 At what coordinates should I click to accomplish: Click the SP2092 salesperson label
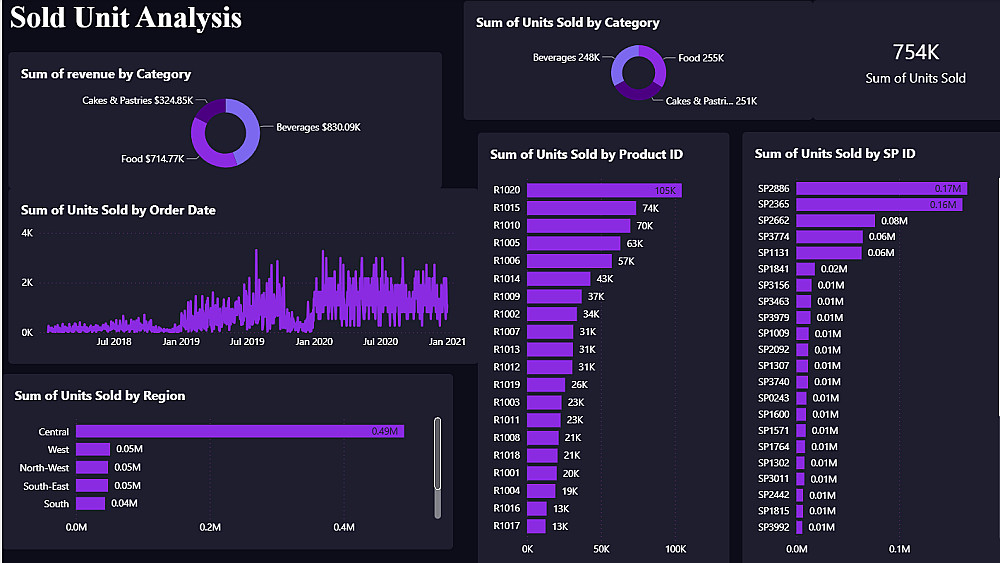(x=774, y=349)
